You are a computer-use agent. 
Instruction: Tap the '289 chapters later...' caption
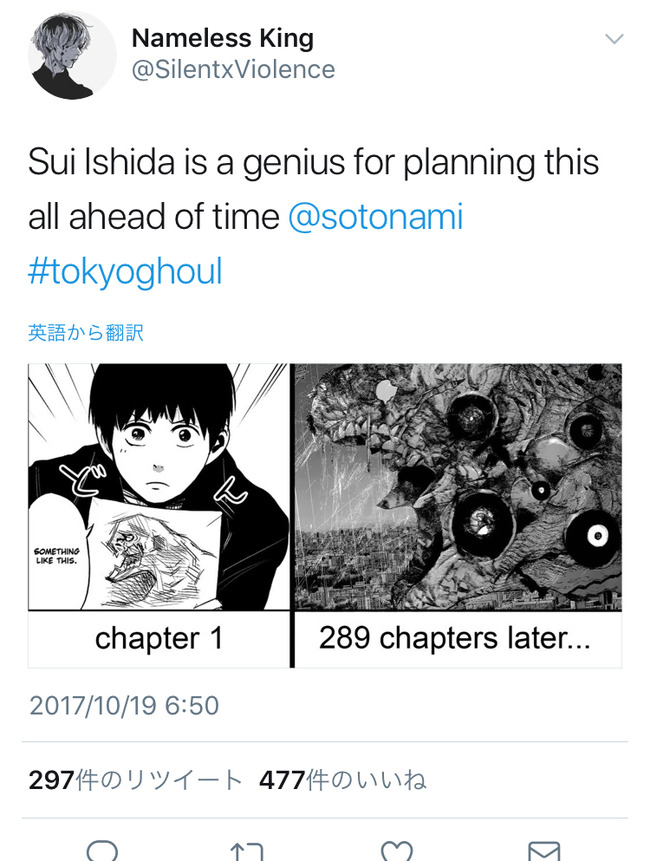455,638
